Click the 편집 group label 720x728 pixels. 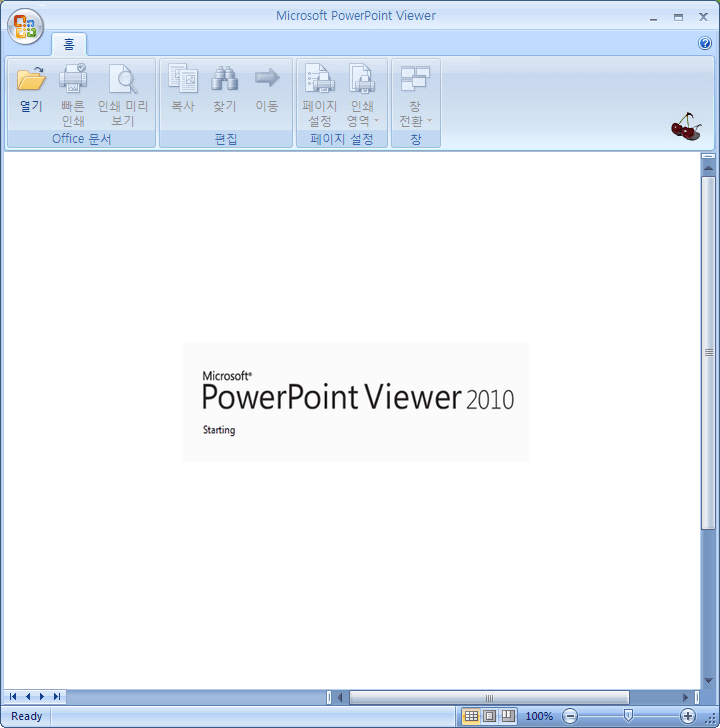pos(226,139)
